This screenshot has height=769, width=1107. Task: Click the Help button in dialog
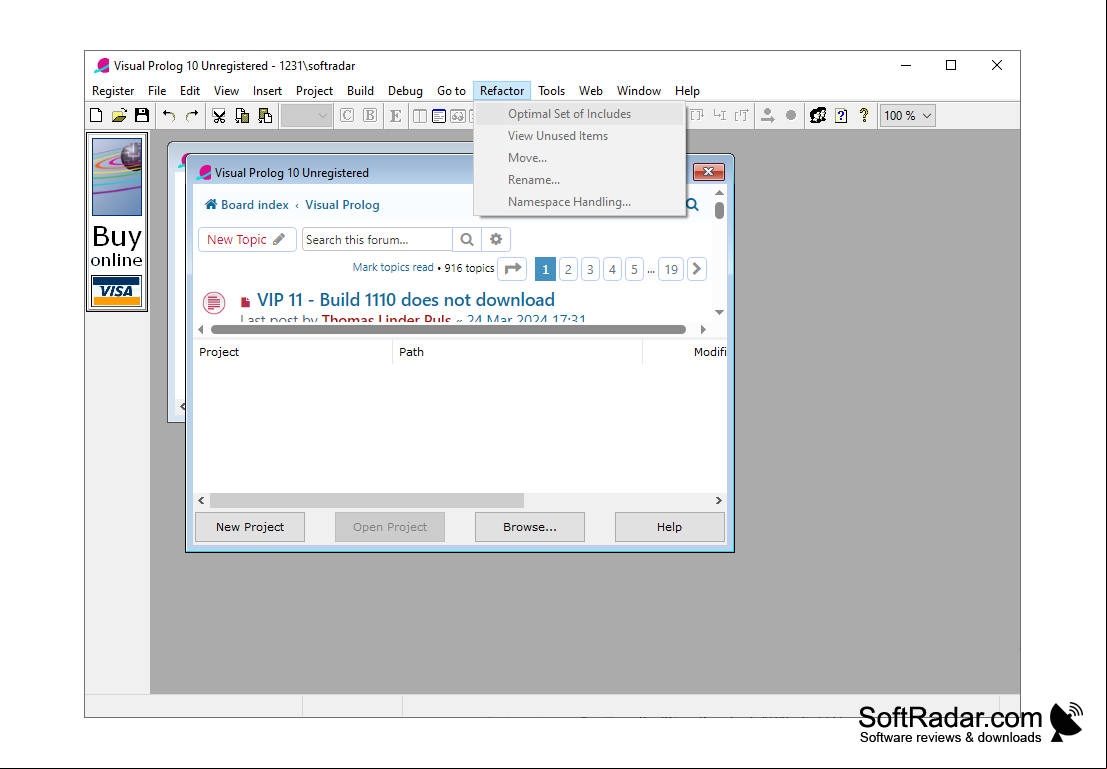tap(669, 527)
